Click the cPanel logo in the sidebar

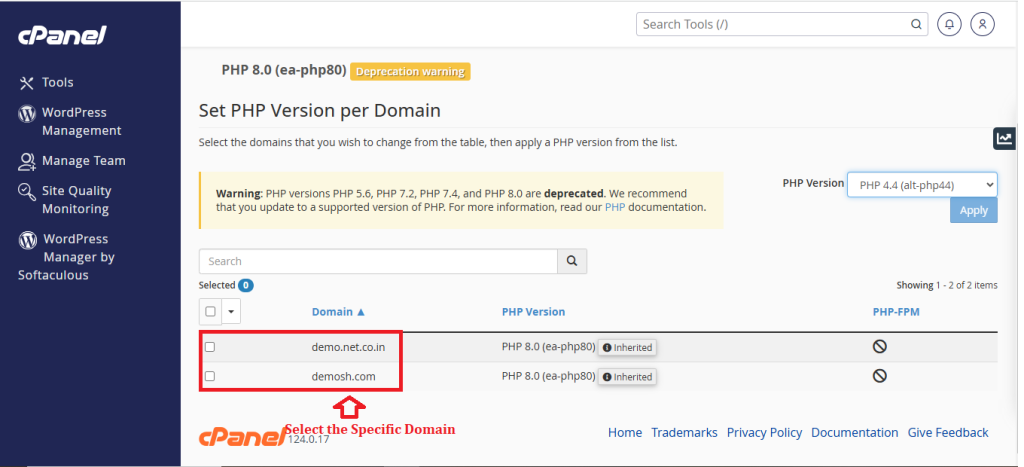[62, 35]
